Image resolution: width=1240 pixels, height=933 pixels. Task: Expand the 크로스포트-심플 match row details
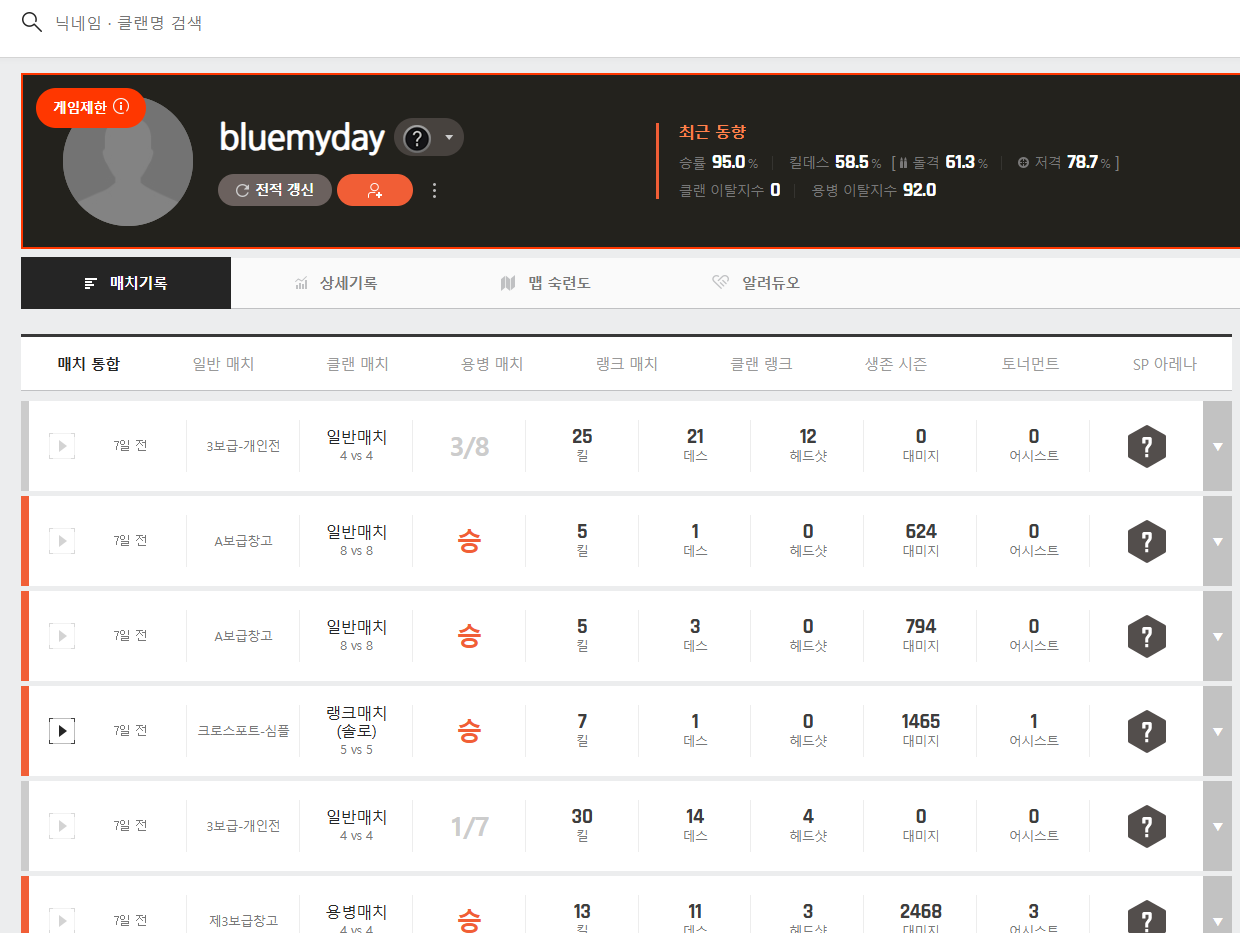click(1217, 731)
